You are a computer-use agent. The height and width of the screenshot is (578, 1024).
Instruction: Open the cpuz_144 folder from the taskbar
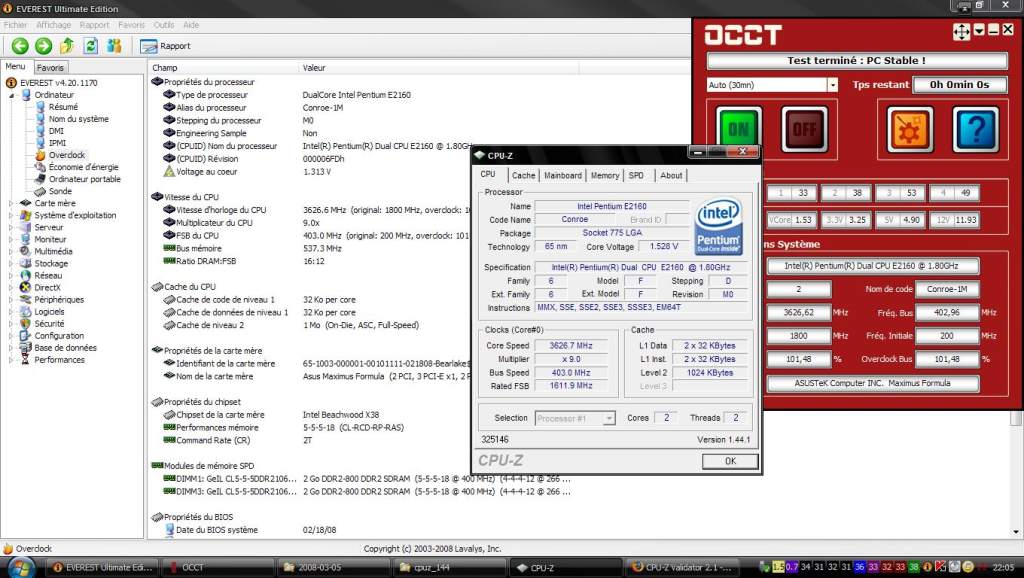tap(449, 568)
